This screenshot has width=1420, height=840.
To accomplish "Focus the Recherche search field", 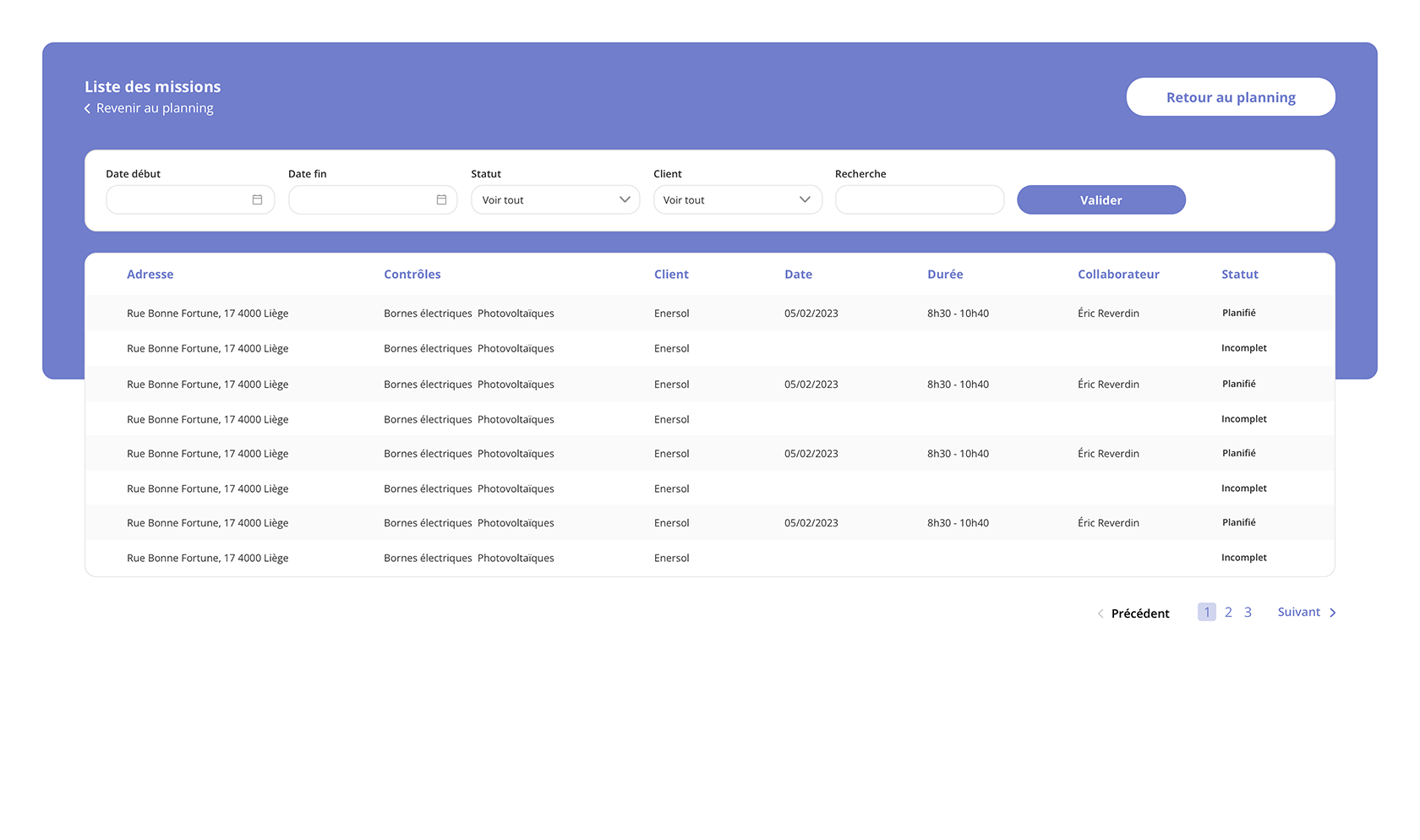I will [x=920, y=200].
